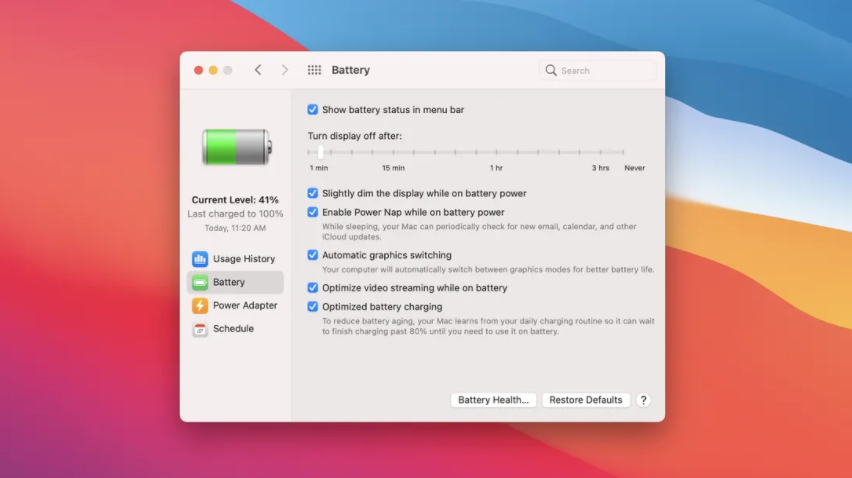The image size is (852, 478).
Task: Click the Power Adapter lightning icon
Action: coord(200,306)
